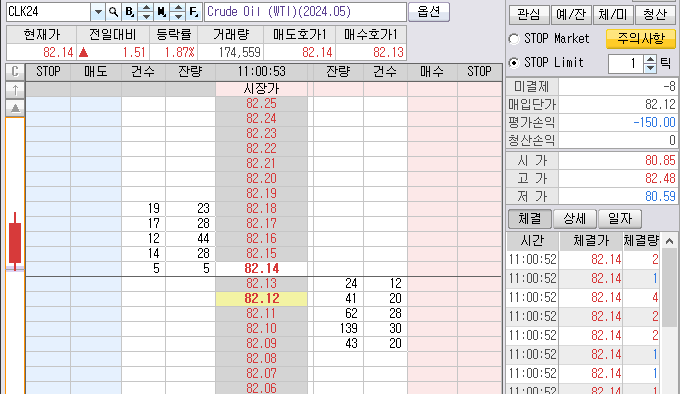This screenshot has width=680, height=394.
Task: Click the 82.25 price row
Action: click(x=262, y=104)
